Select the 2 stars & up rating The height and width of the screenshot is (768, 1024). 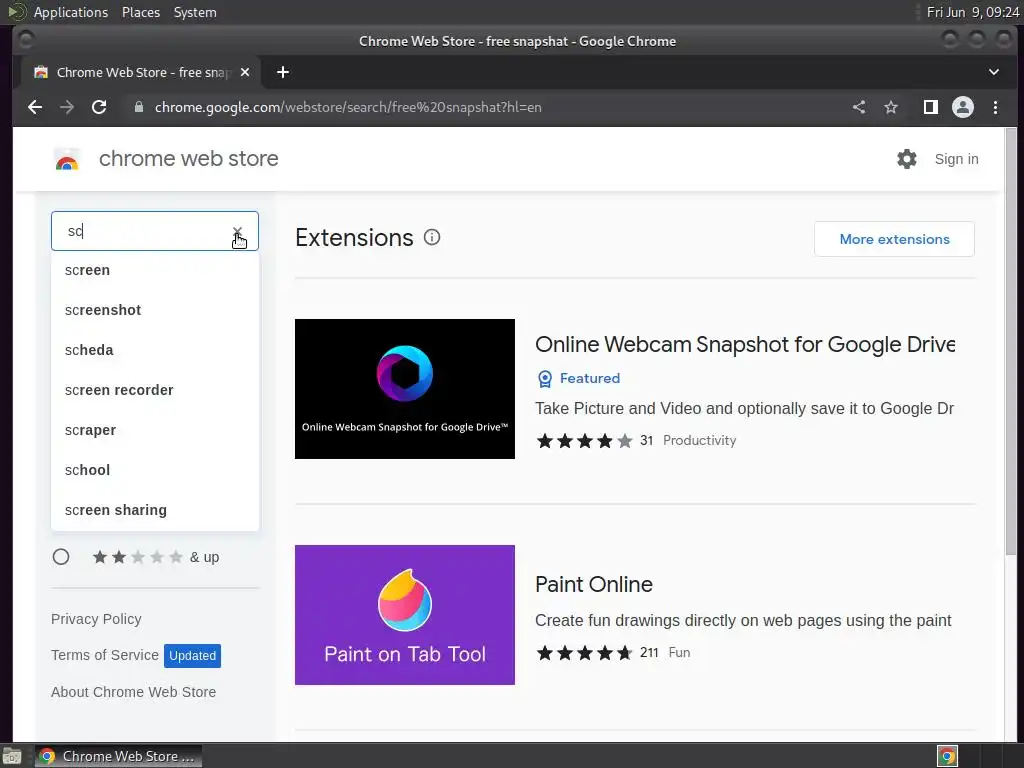pos(61,557)
